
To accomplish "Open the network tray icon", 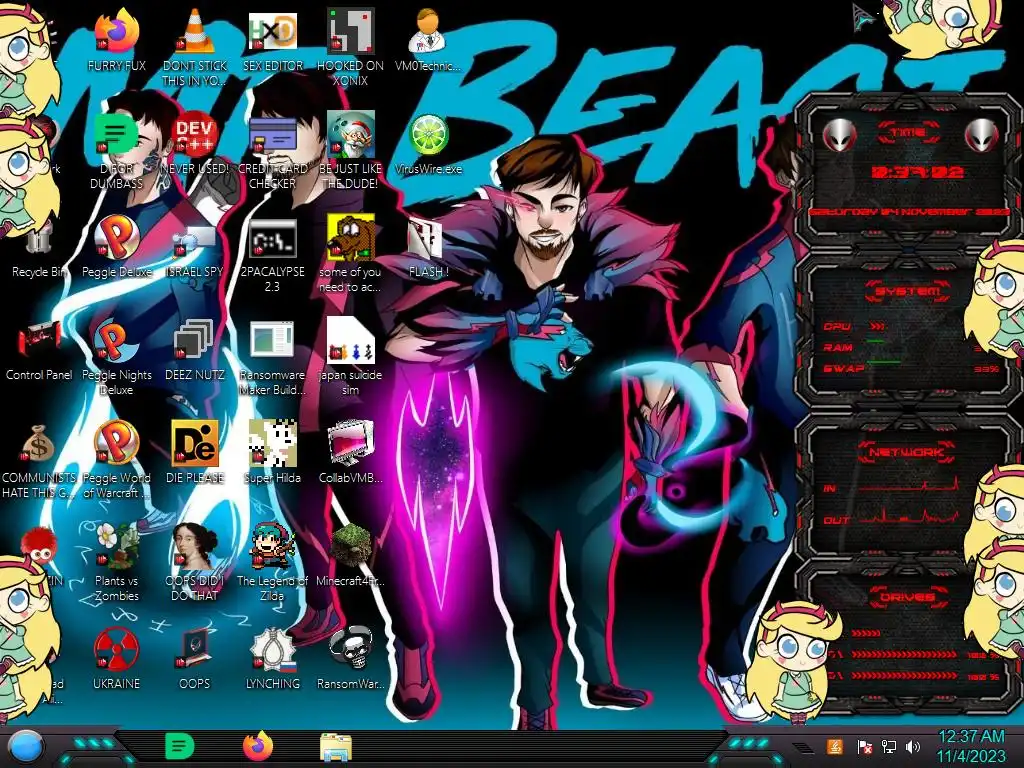I will 889,747.
